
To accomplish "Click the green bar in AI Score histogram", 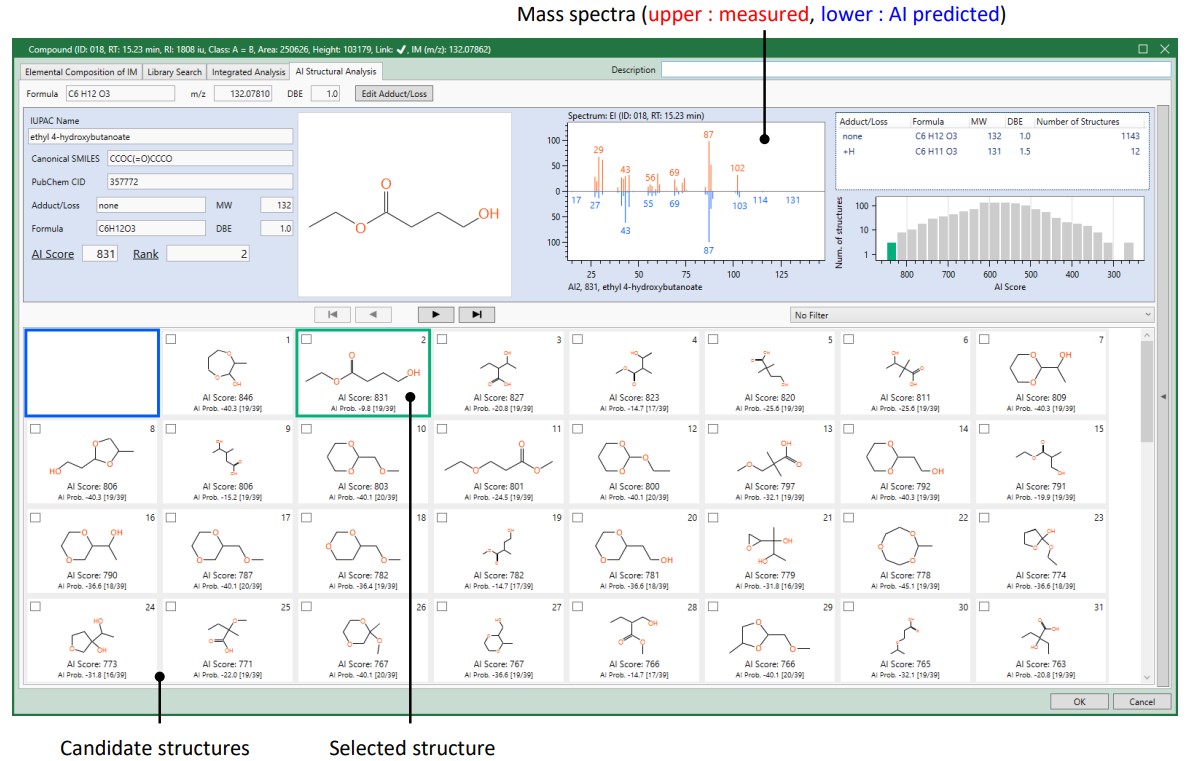I will pyautogui.click(x=891, y=252).
